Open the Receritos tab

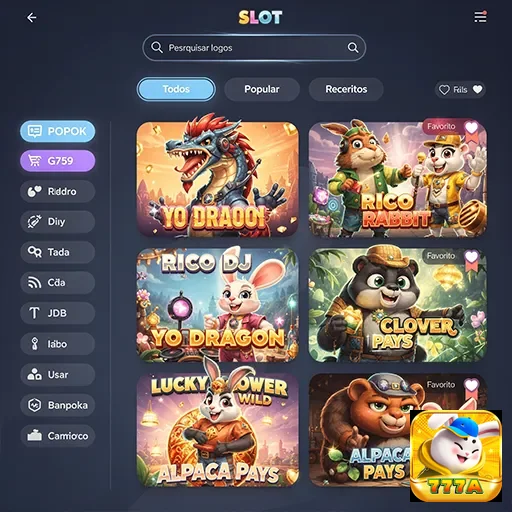pyautogui.click(x=346, y=89)
